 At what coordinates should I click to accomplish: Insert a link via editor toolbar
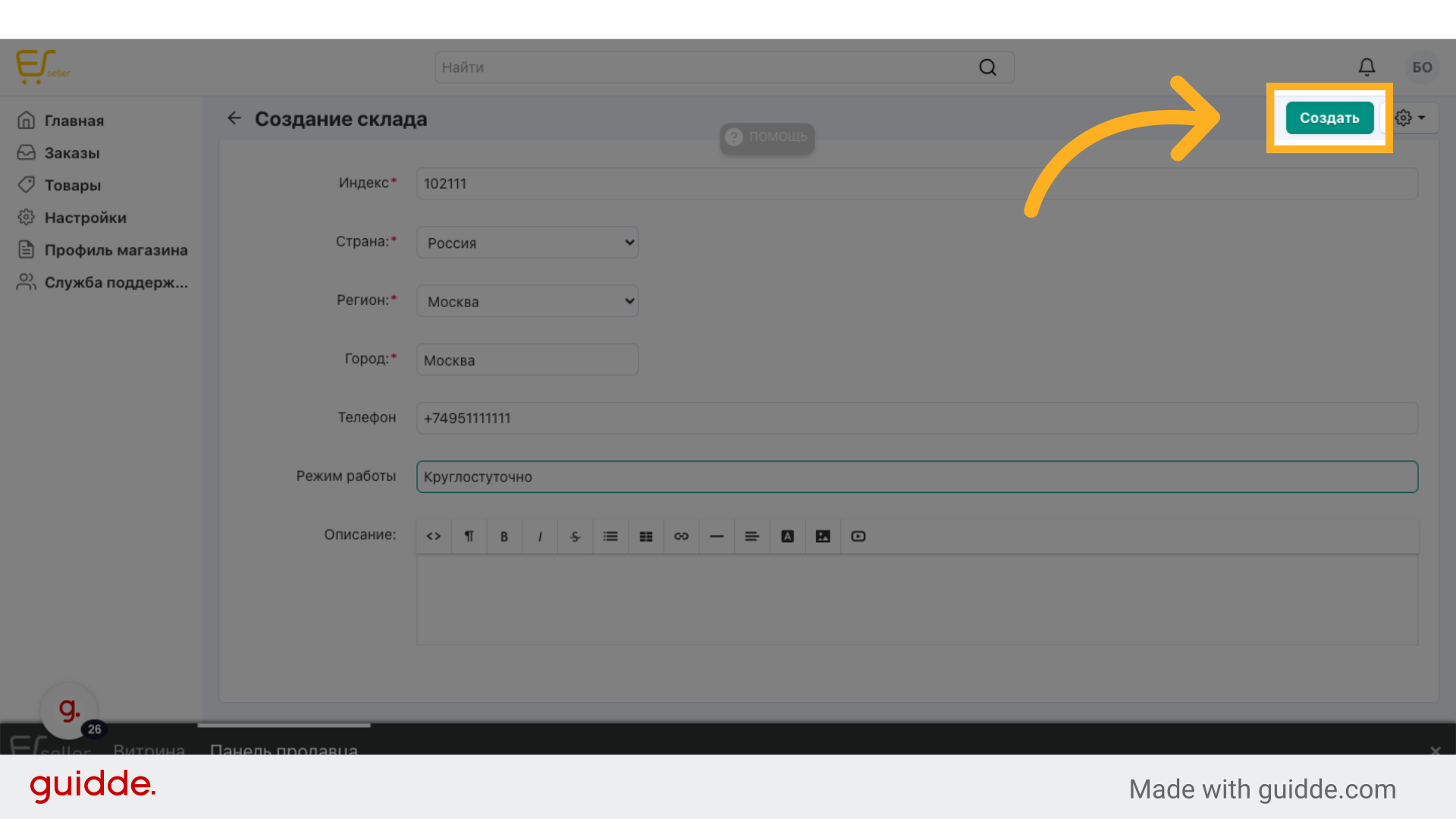pyautogui.click(x=681, y=536)
